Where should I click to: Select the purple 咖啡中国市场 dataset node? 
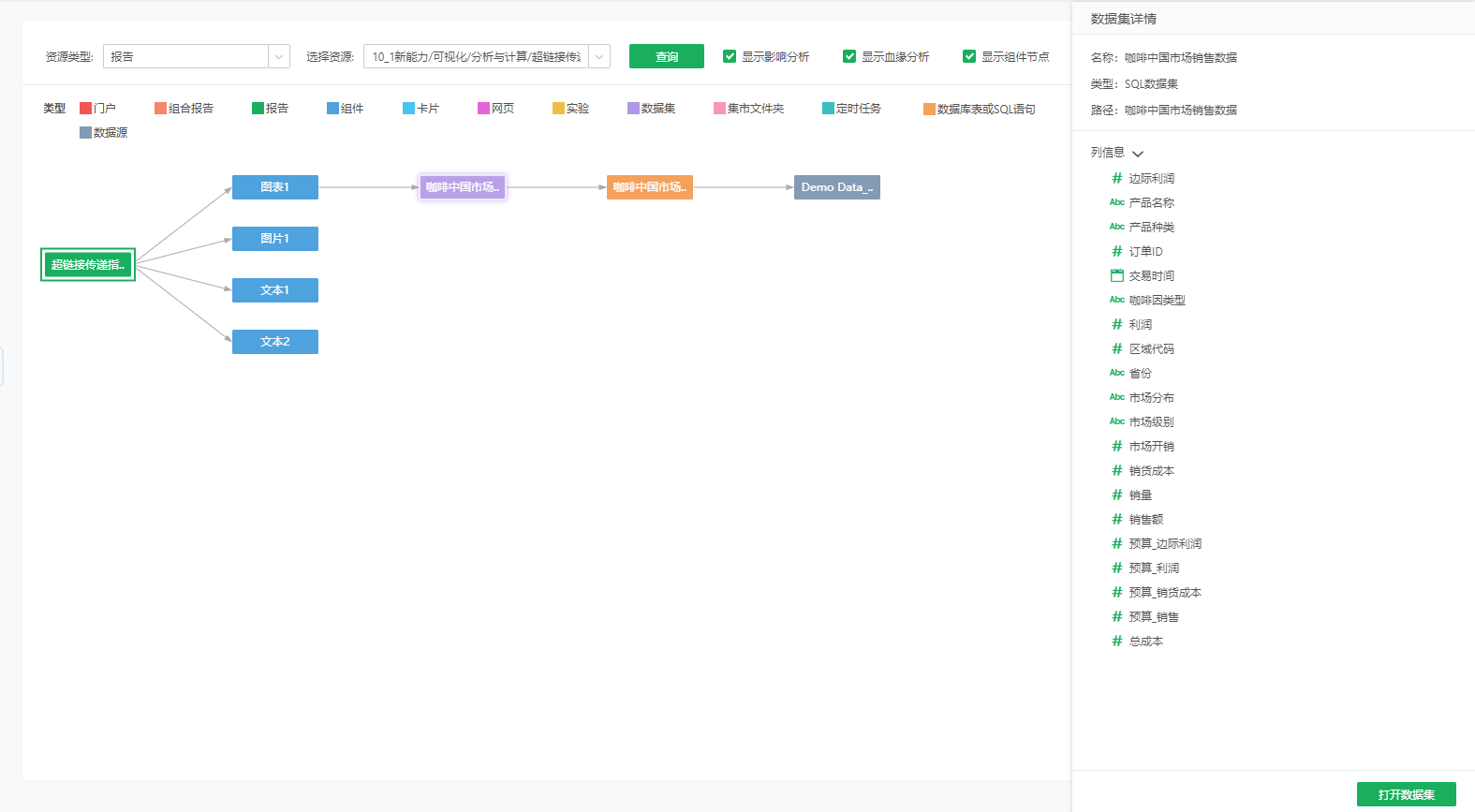(x=463, y=187)
